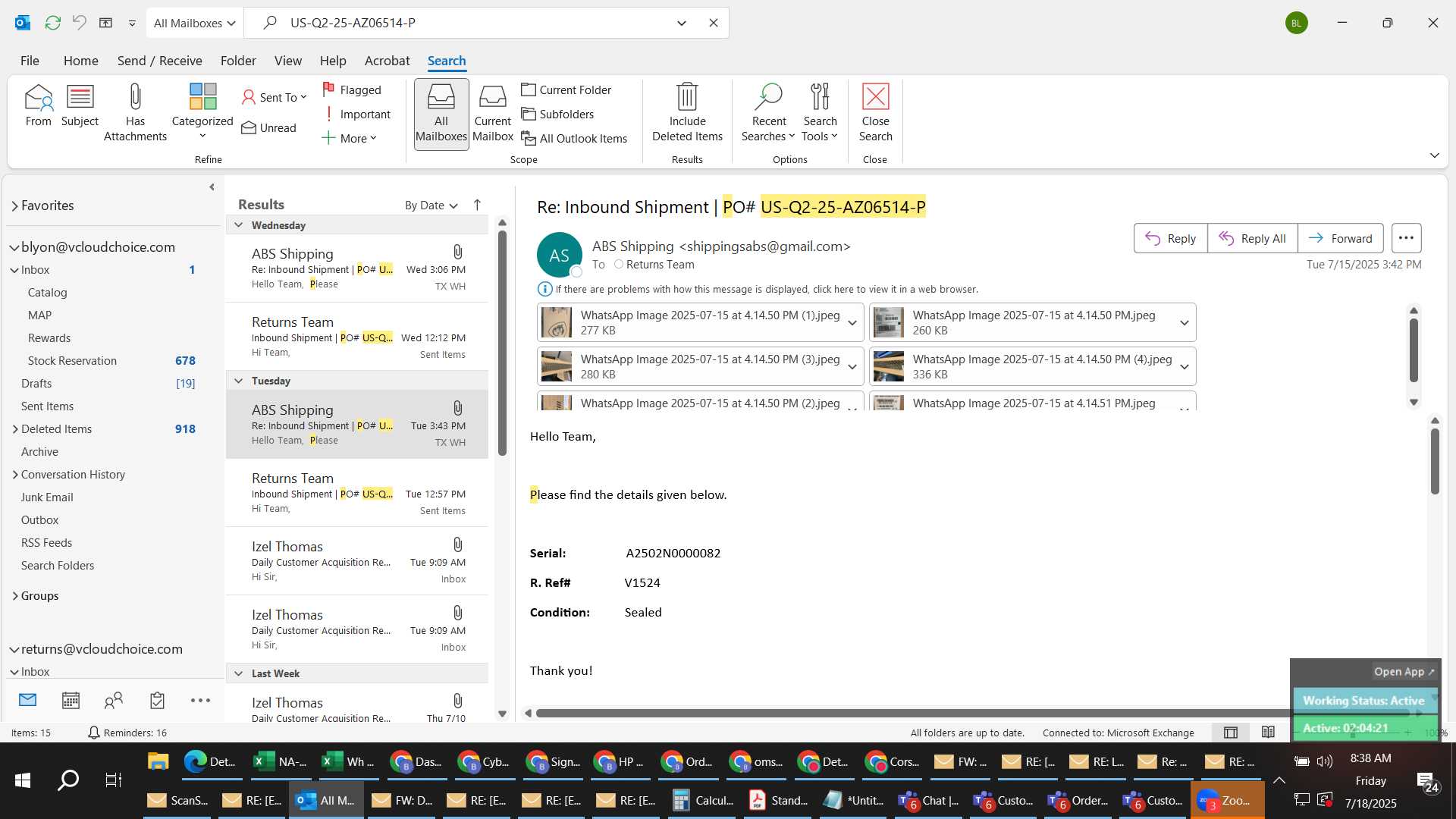Image resolution: width=1456 pixels, height=819 pixels.
Task: Open WhatsApp Image (3).jpeg attachment
Action: pyautogui.click(x=692, y=367)
